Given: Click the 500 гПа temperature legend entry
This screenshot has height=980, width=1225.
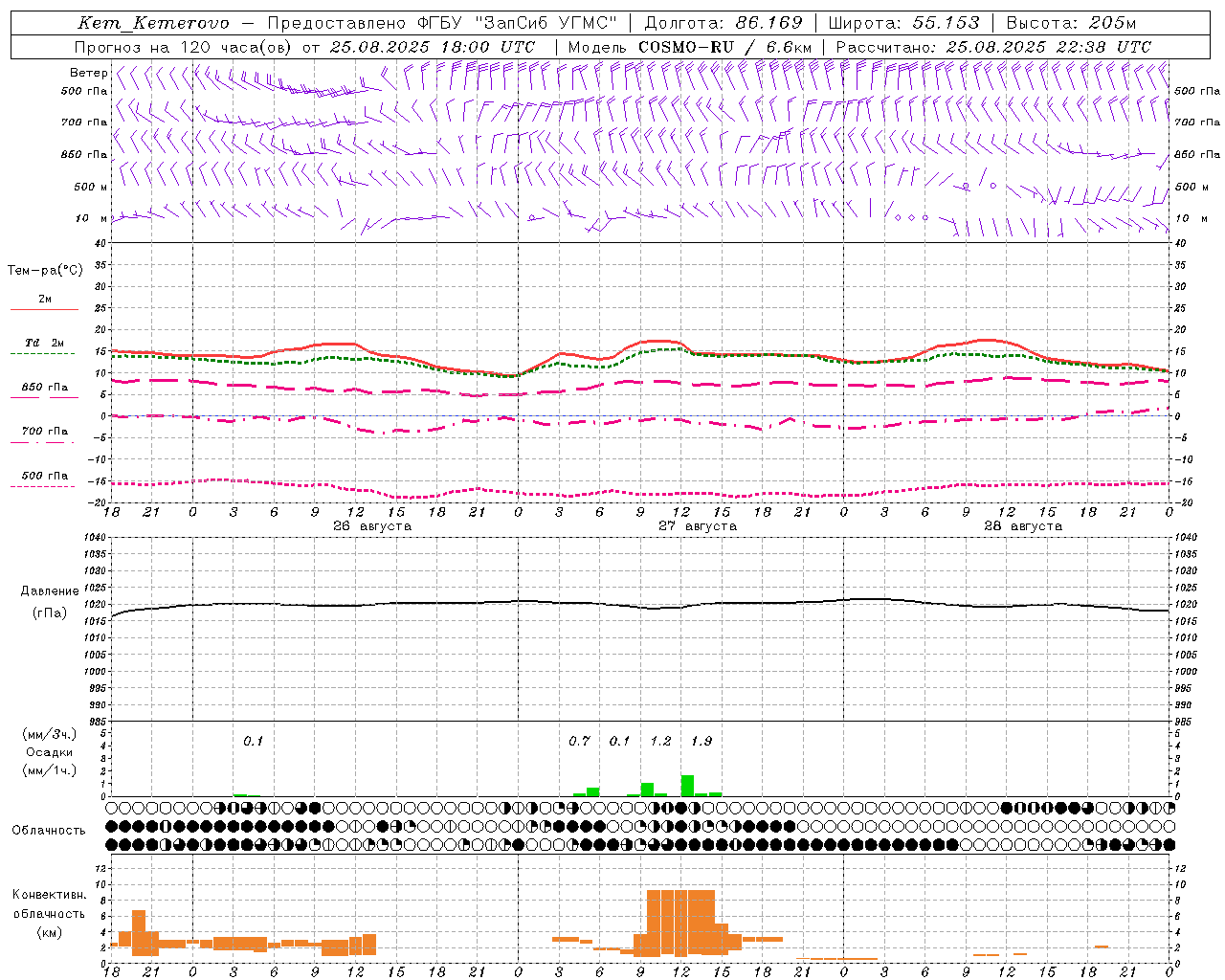Looking at the screenshot, I should coord(44,476).
